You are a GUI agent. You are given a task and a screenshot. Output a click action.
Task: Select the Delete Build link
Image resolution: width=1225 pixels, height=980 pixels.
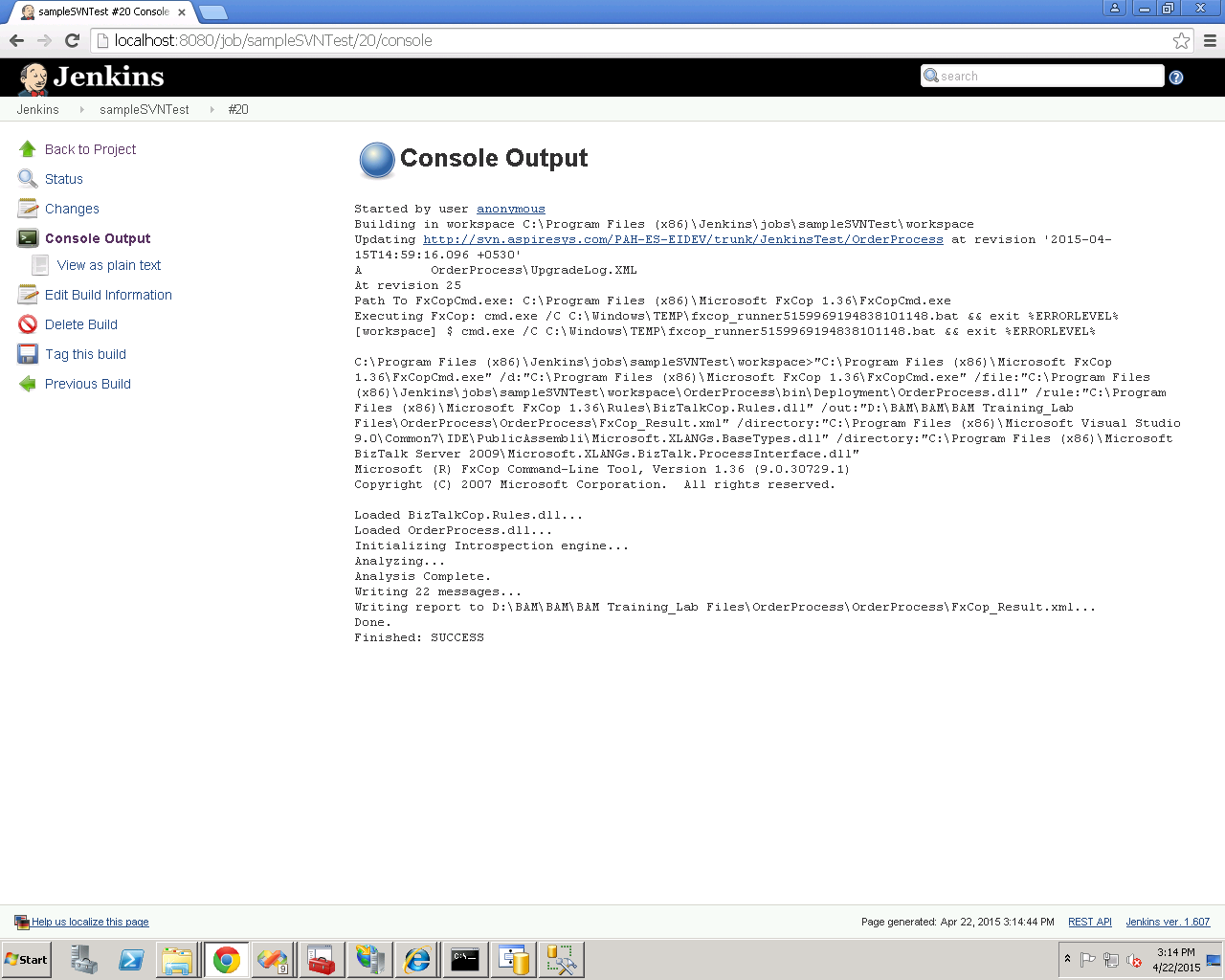coord(81,324)
